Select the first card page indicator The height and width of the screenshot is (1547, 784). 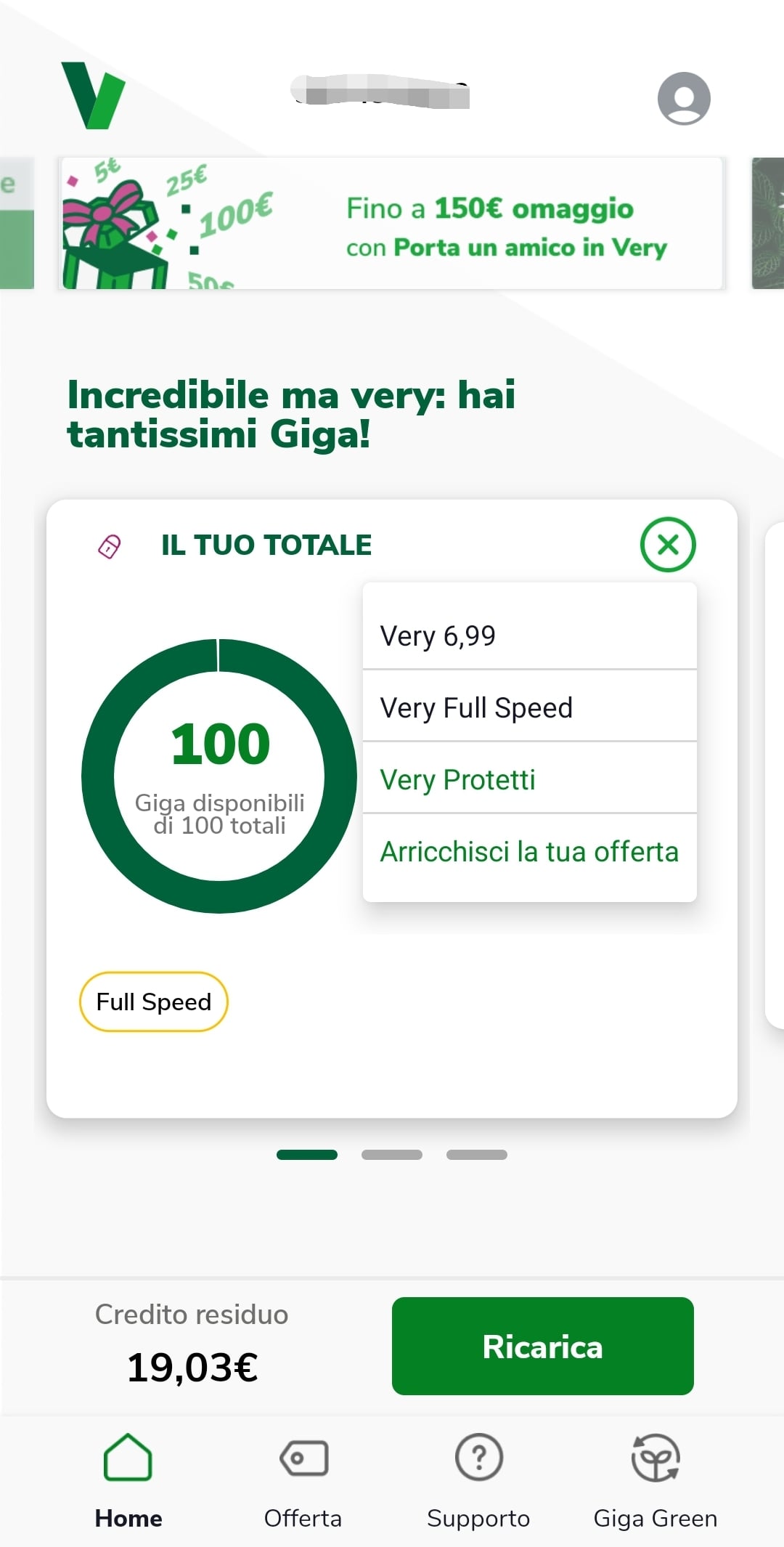(307, 1155)
